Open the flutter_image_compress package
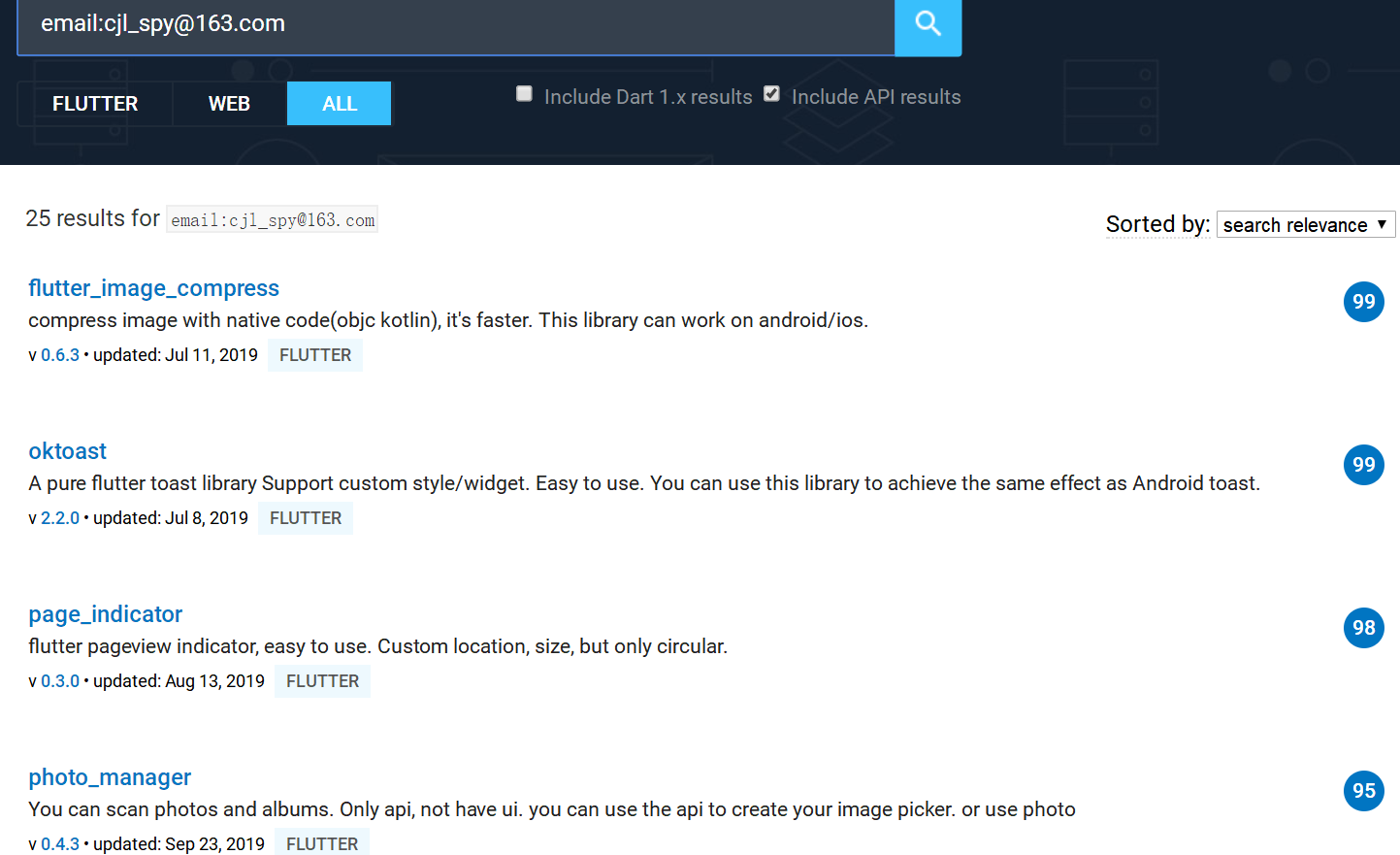The image size is (1400, 855). 153,288
